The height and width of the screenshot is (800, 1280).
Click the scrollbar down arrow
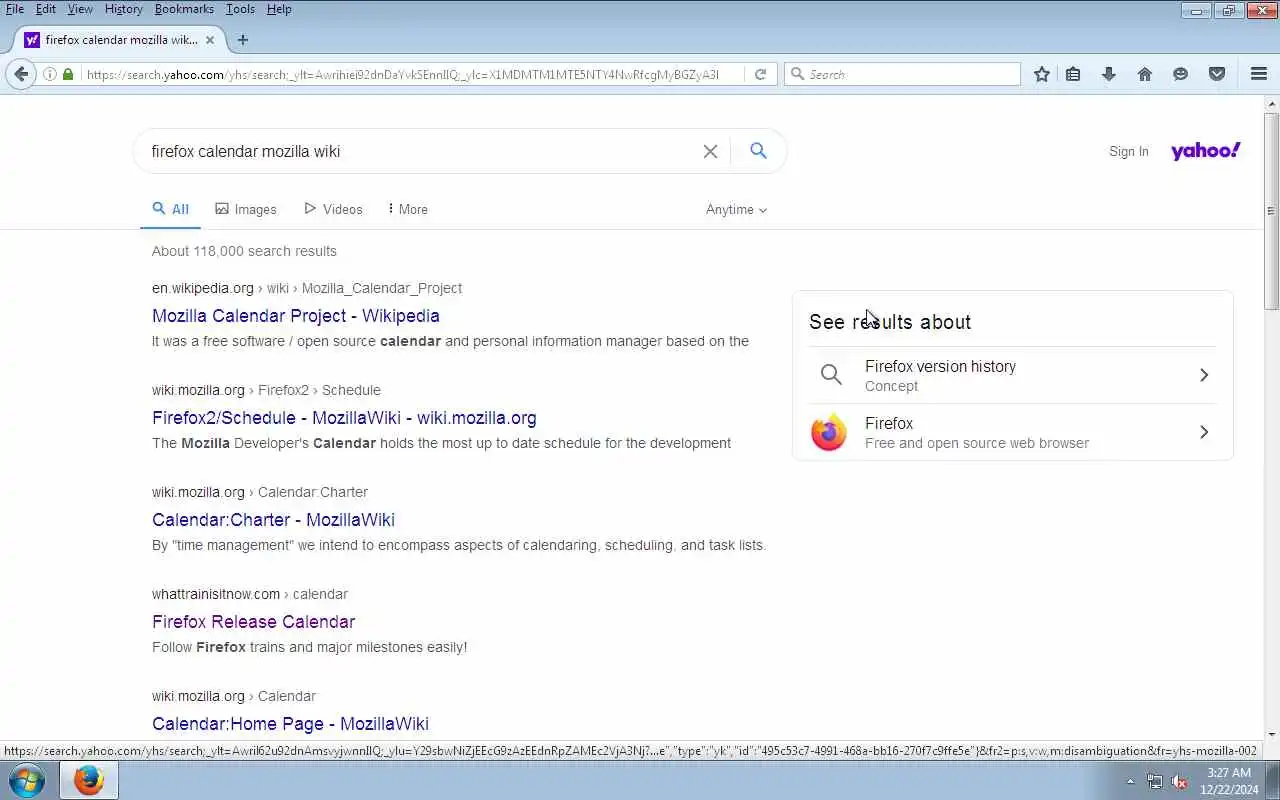[1272, 735]
